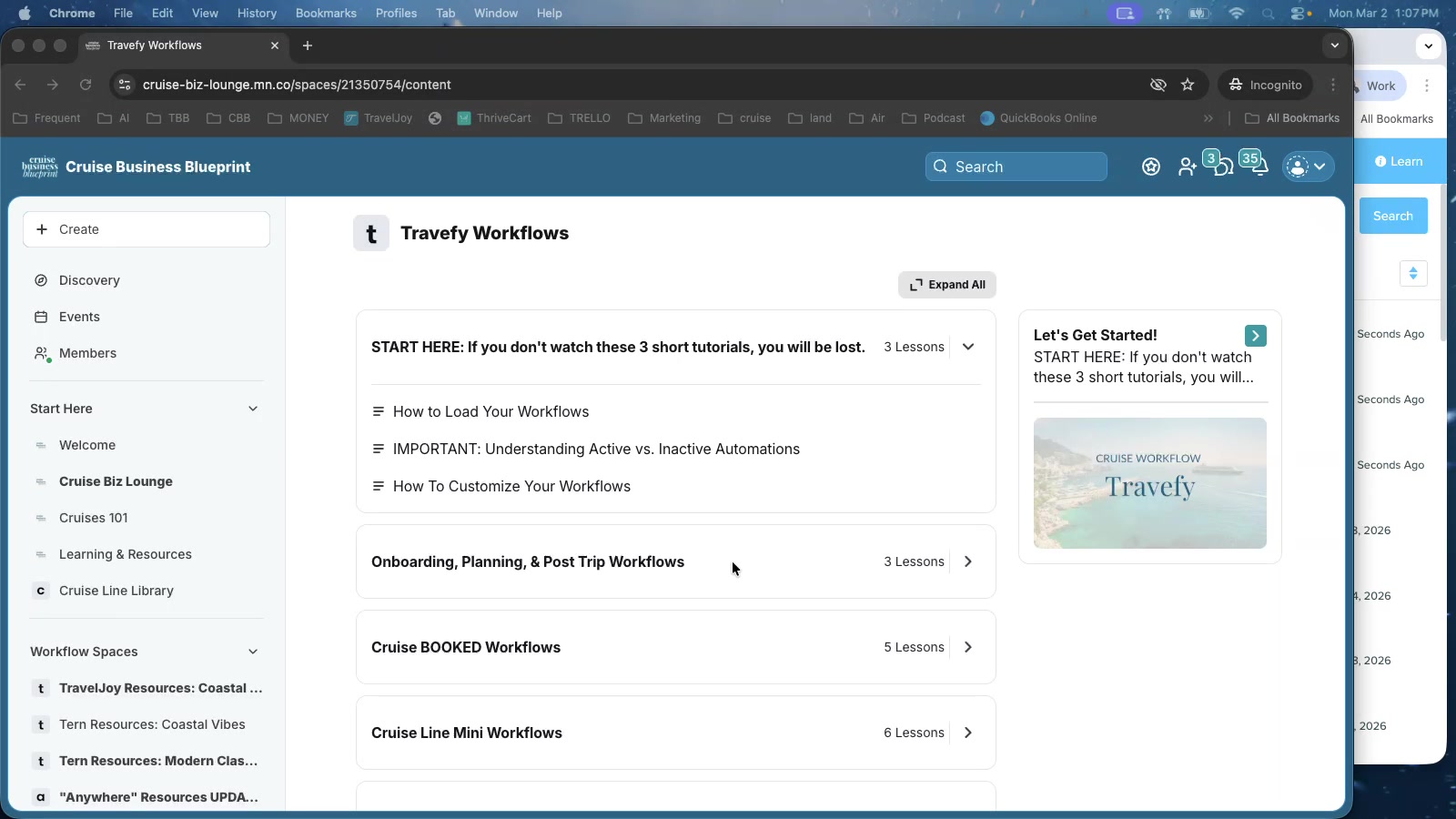Open the History menu in menu bar
Viewport: 1456px width, 819px height.
tap(257, 13)
